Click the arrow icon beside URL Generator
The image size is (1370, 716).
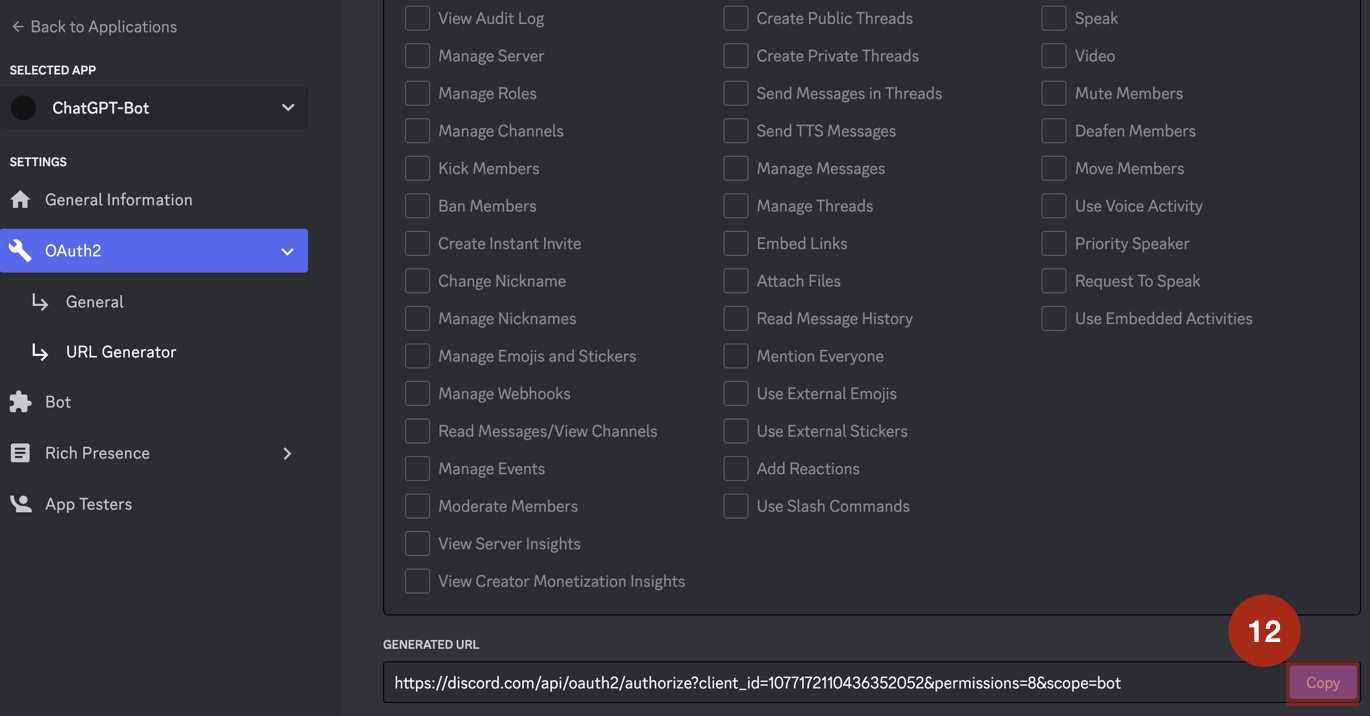point(40,352)
